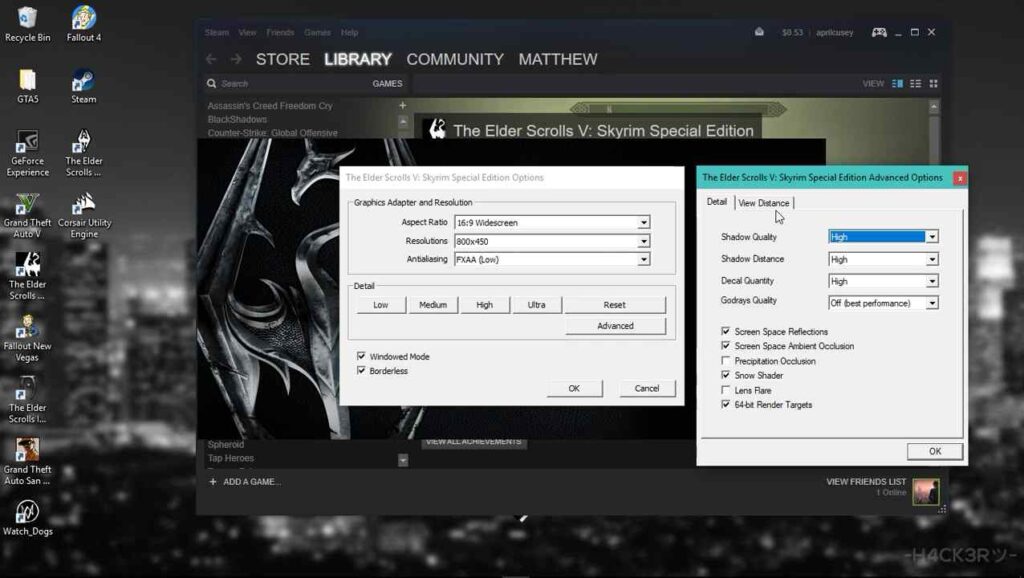Select the Steam desktop shortcut
This screenshot has height=578, width=1024.
pyautogui.click(x=84, y=86)
